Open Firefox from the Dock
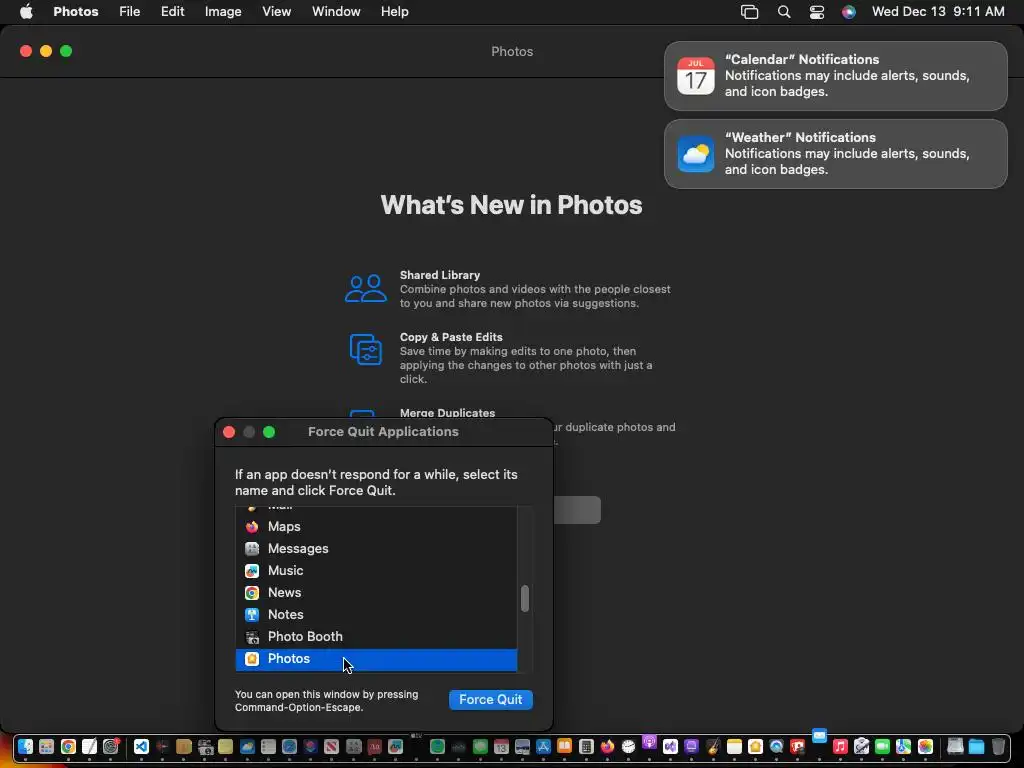This screenshot has width=1024, height=768. pyautogui.click(x=607, y=746)
